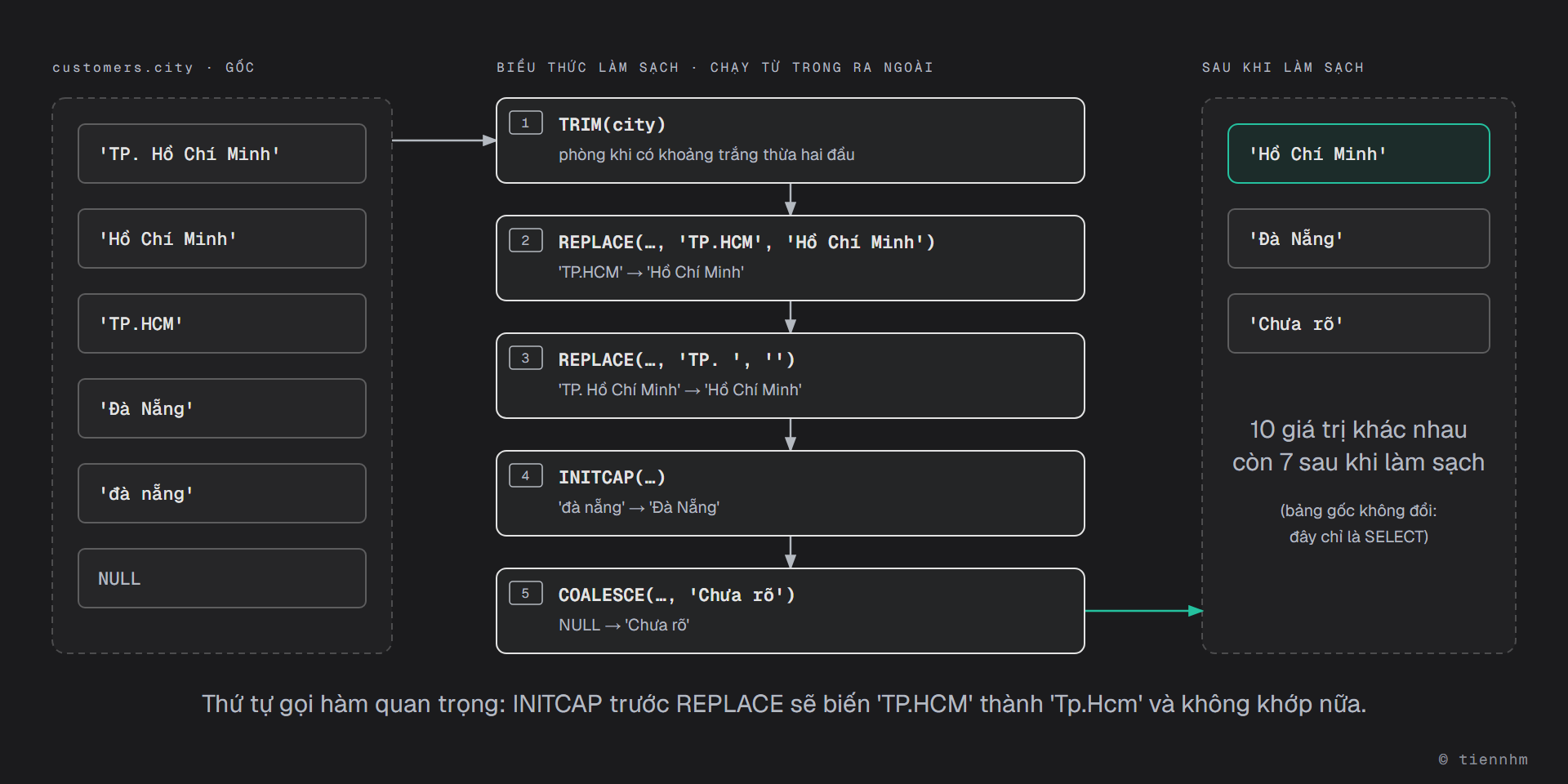
Task: Select the COALESCE 'Chưa rõ' expression
Action: [676, 595]
